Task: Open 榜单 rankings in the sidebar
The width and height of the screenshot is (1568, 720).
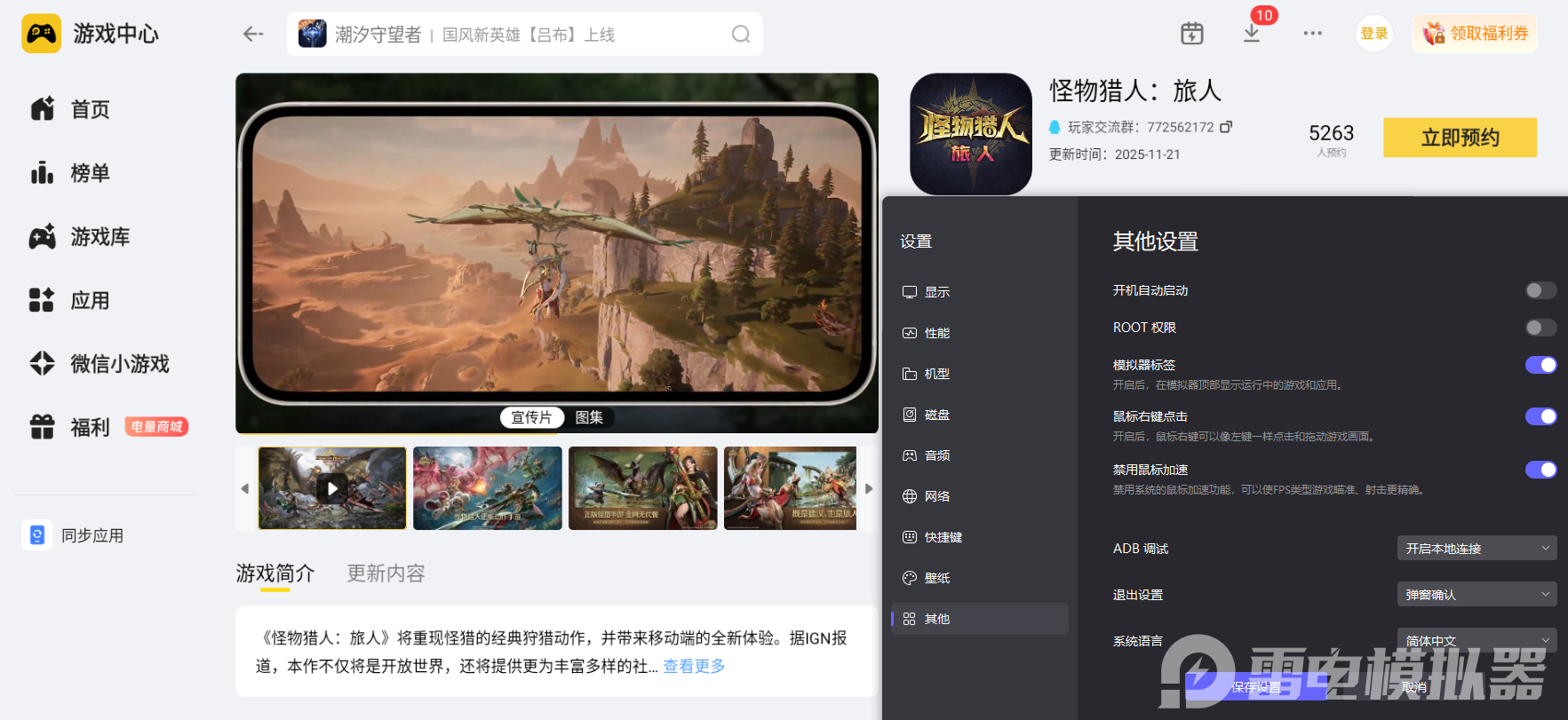Action: [70, 173]
